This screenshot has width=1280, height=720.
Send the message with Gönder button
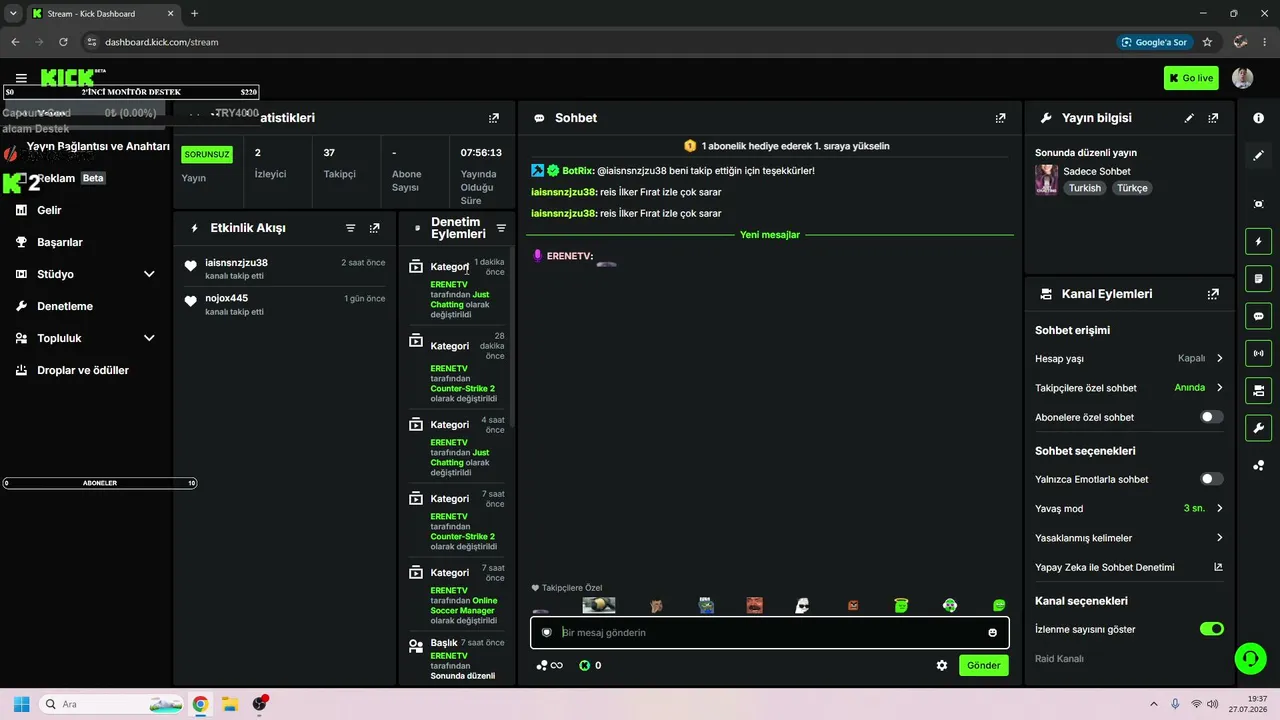[983, 665]
